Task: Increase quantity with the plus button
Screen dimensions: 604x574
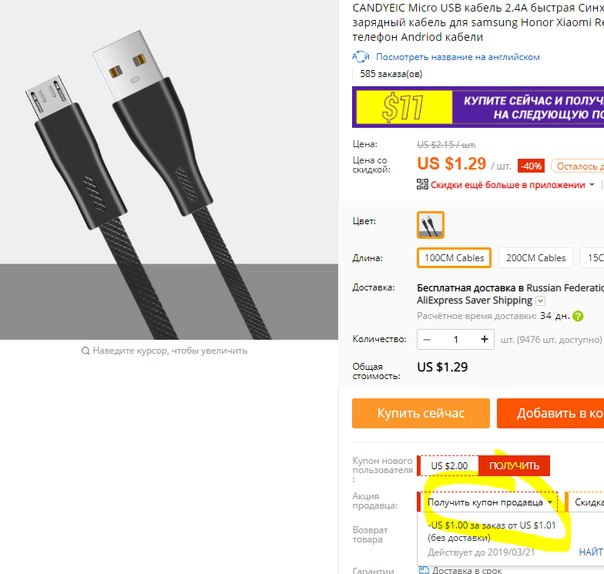Action: pyautogui.click(x=484, y=339)
